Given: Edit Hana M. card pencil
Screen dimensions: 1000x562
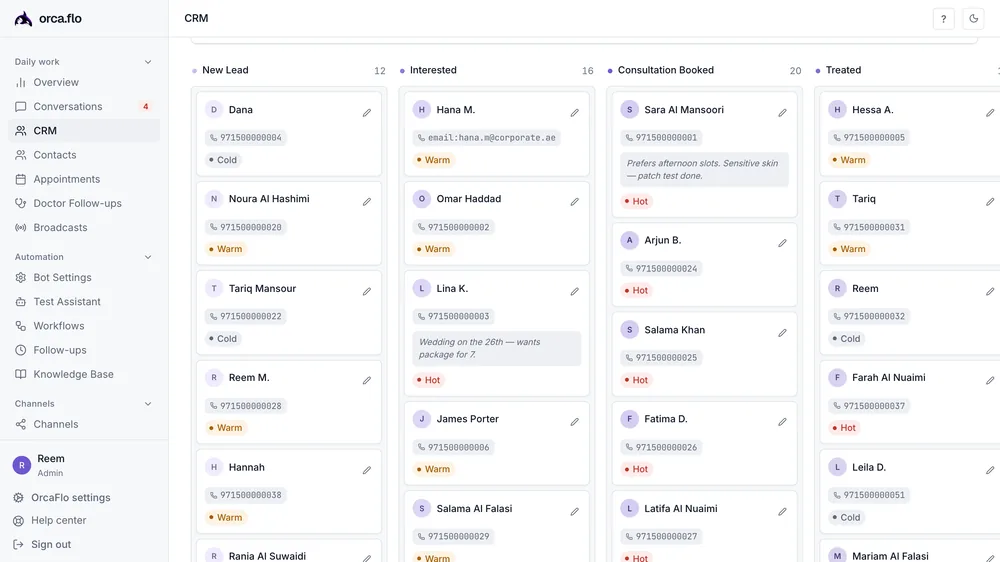Looking at the screenshot, I should tap(575, 113).
